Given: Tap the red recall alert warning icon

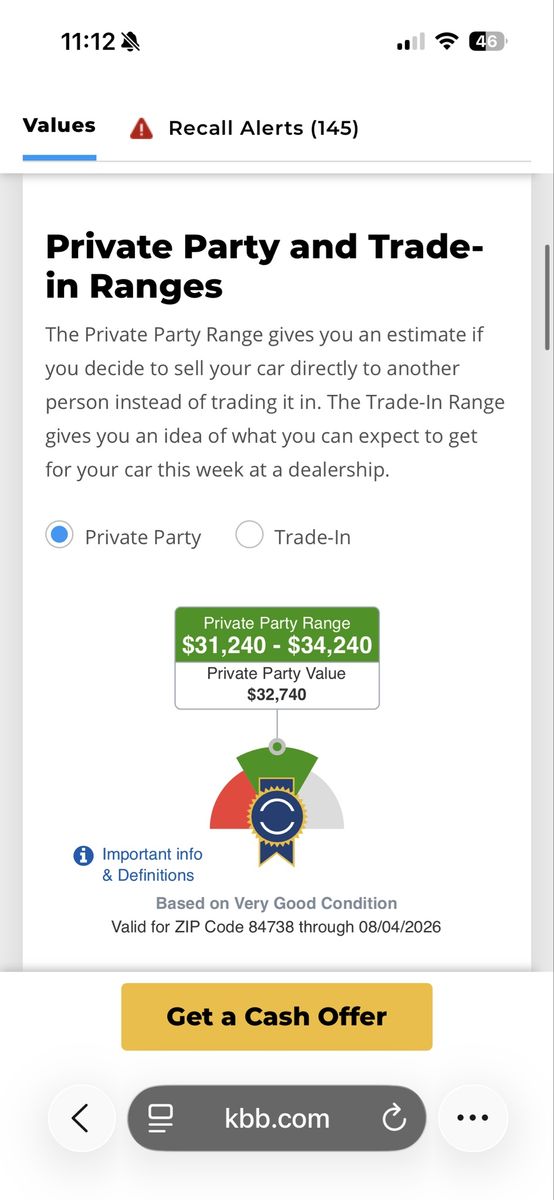Looking at the screenshot, I should pyautogui.click(x=141, y=128).
